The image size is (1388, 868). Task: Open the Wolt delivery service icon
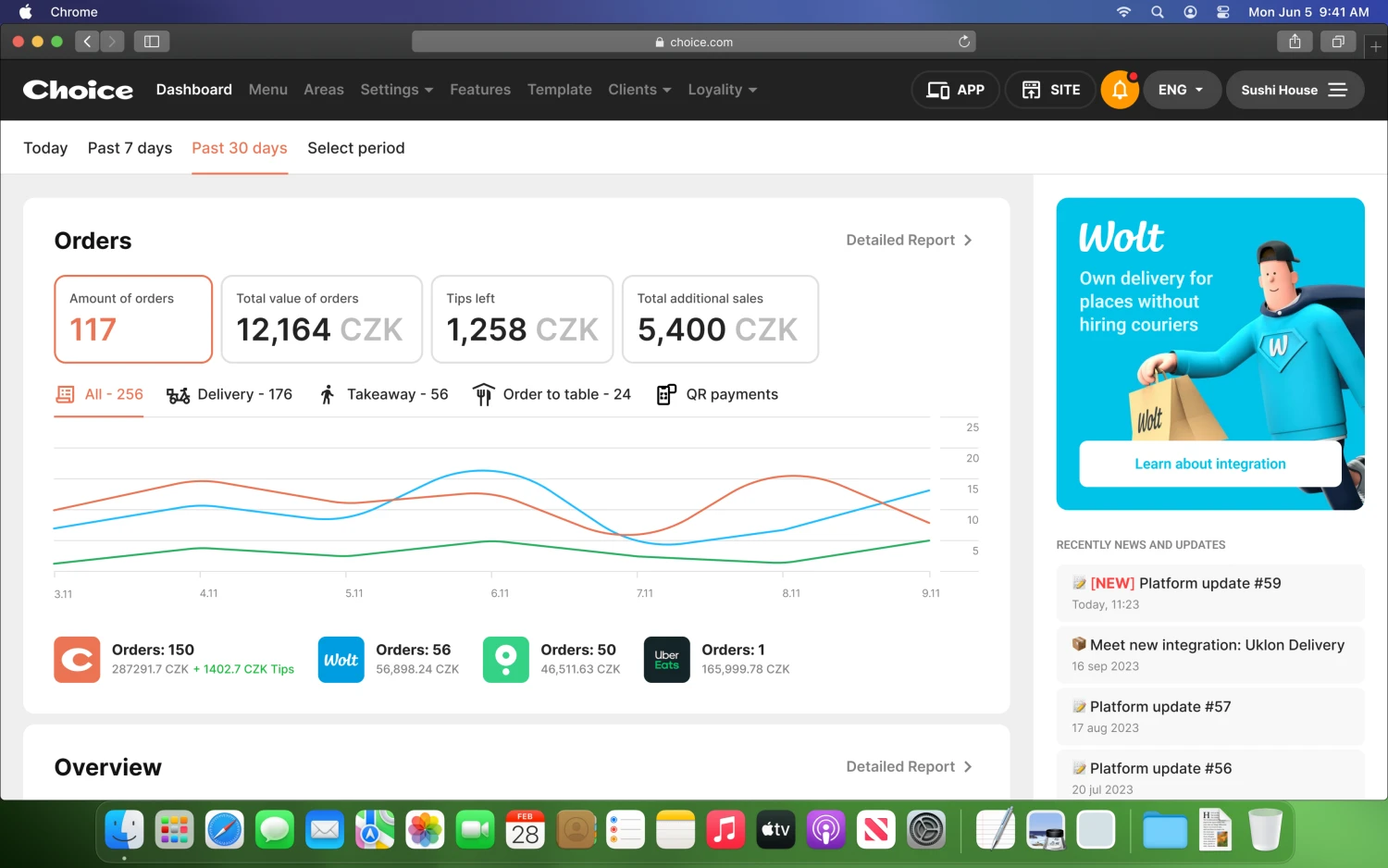[341, 660]
